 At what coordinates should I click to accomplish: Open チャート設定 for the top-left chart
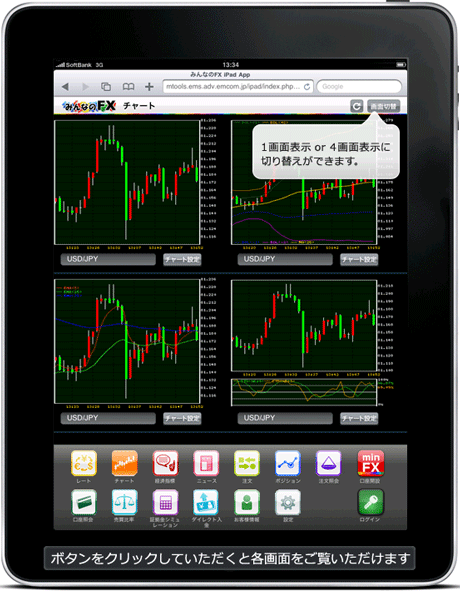click(182, 259)
